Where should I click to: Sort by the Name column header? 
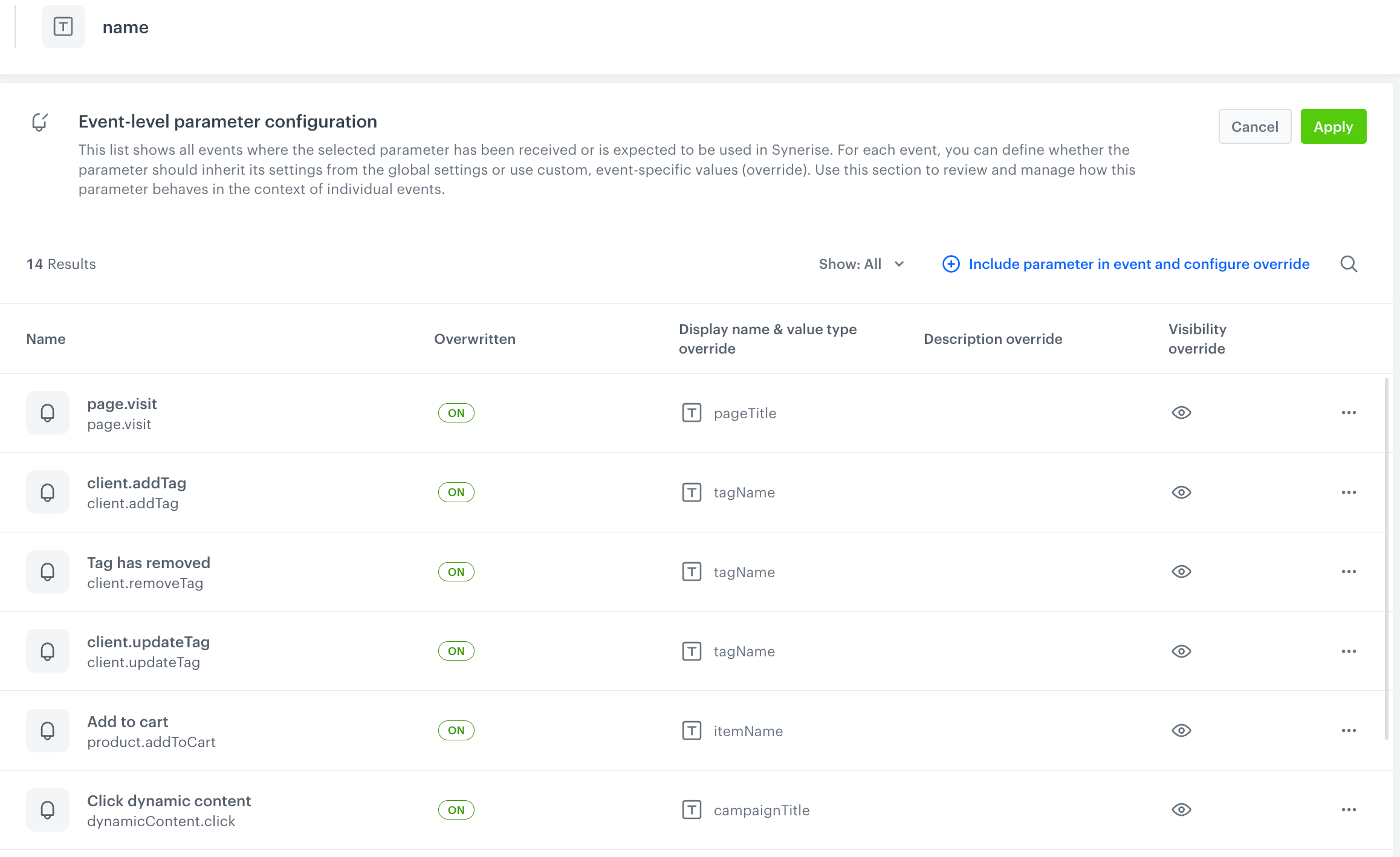pos(46,339)
